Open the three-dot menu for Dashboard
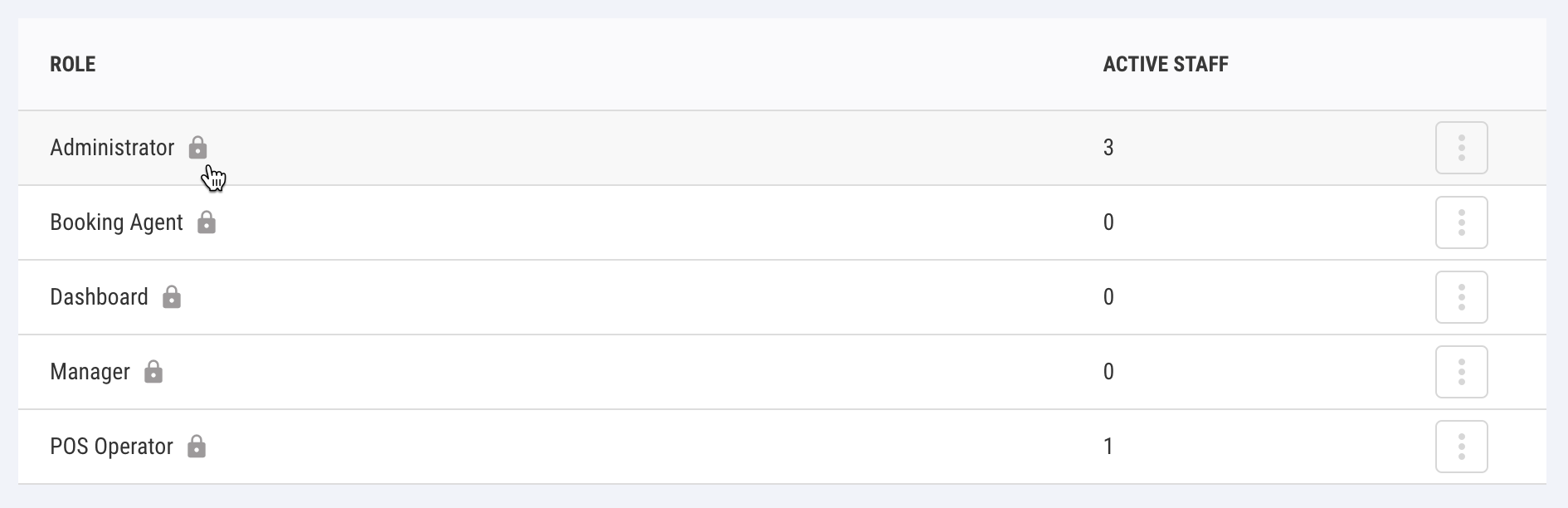 click(1462, 297)
